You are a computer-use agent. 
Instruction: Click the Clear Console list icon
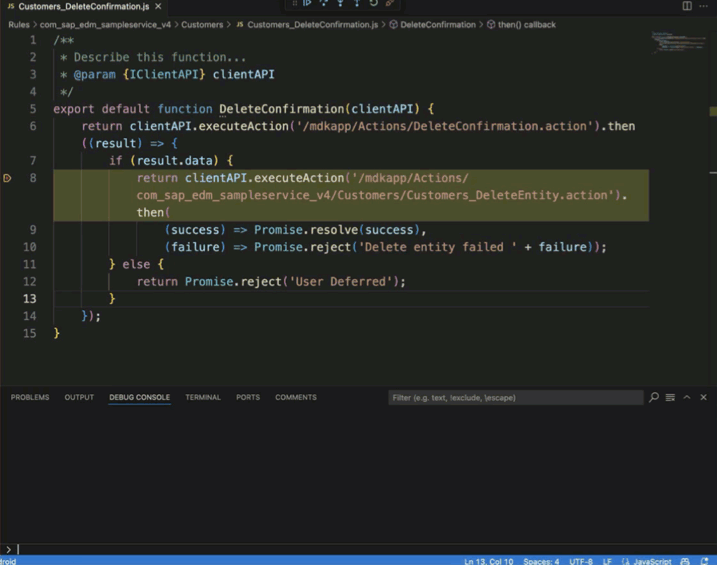(x=670, y=397)
